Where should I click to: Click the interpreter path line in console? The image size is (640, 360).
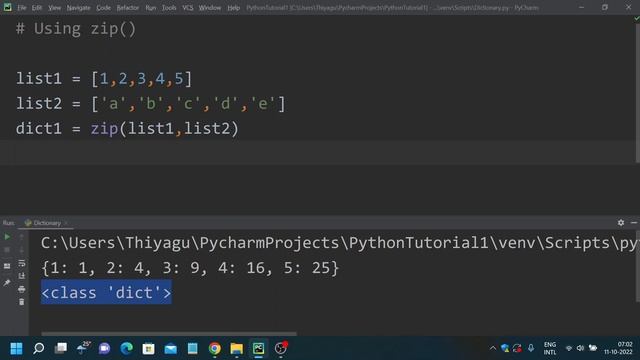click(x=339, y=243)
